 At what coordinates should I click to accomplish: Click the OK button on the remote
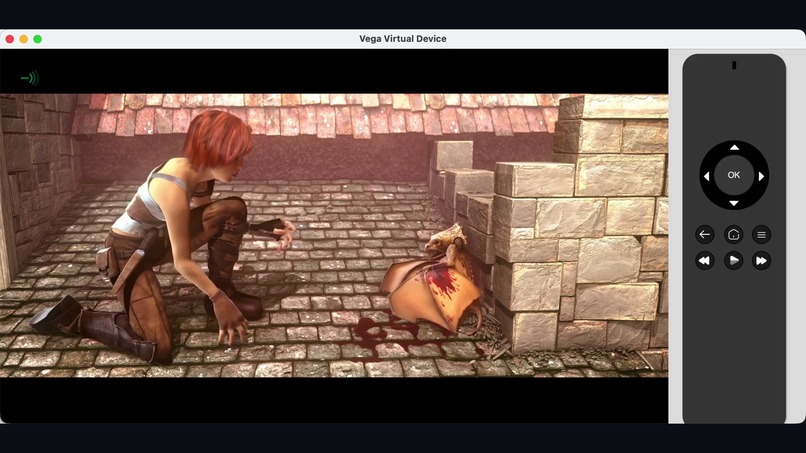point(734,175)
